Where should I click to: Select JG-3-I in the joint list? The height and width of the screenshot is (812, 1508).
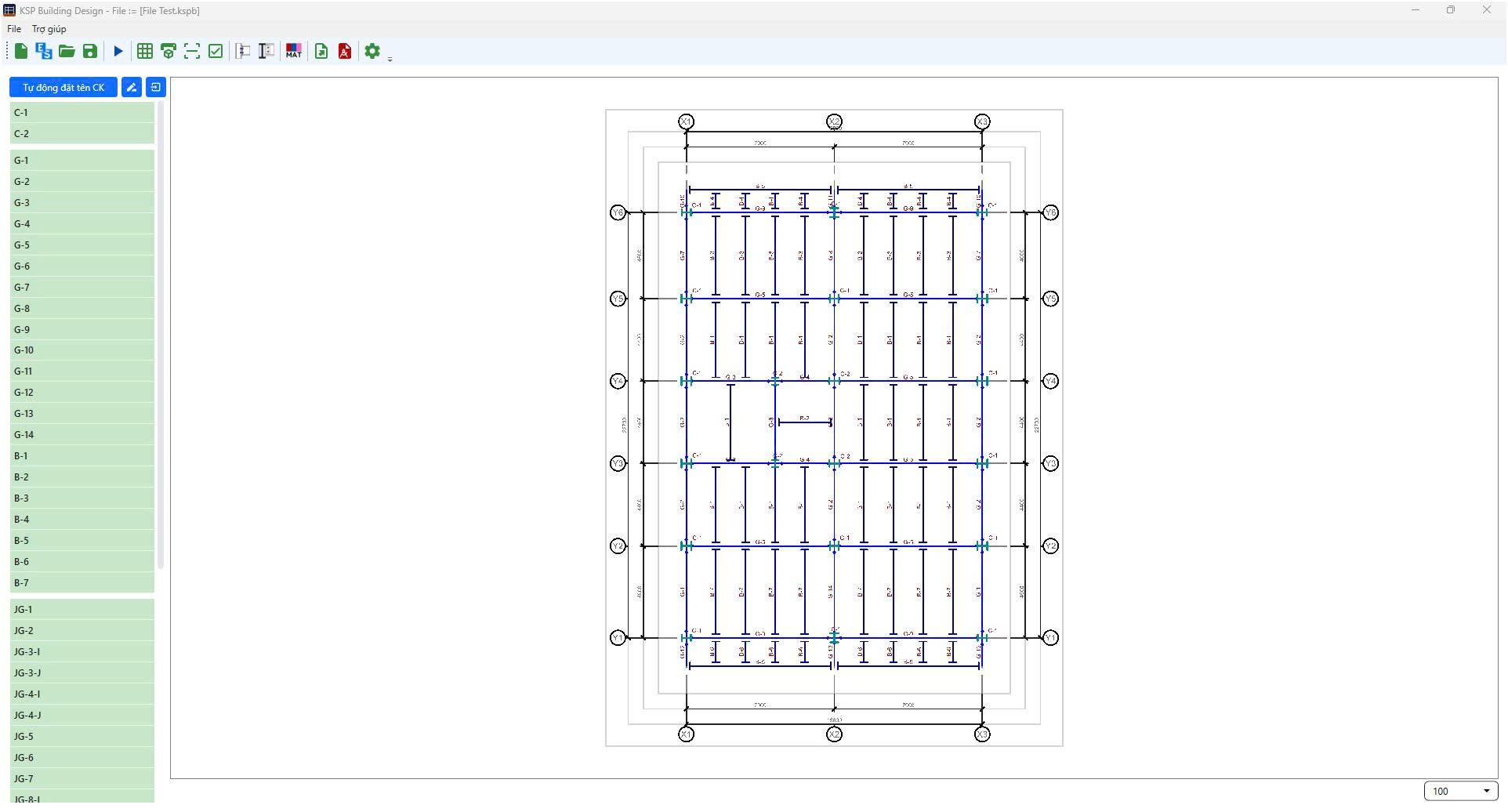pyautogui.click(x=82, y=652)
